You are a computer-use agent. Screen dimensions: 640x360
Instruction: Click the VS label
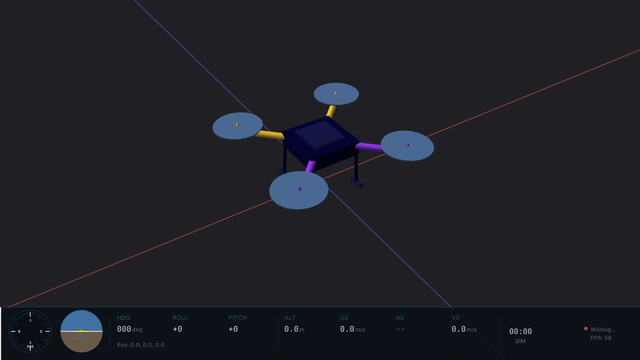(456, 318)
